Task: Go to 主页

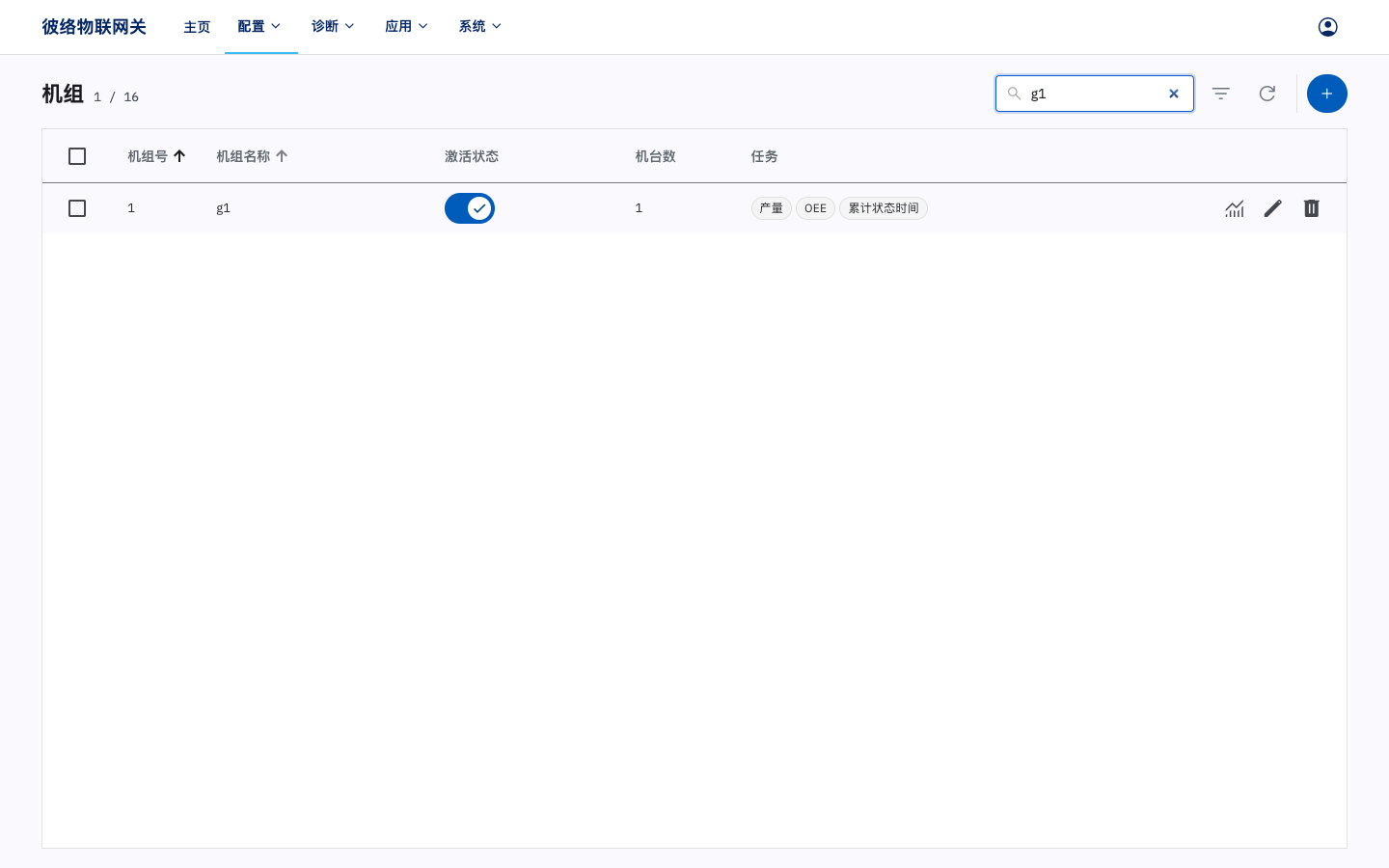Action: tap(197, 27)
